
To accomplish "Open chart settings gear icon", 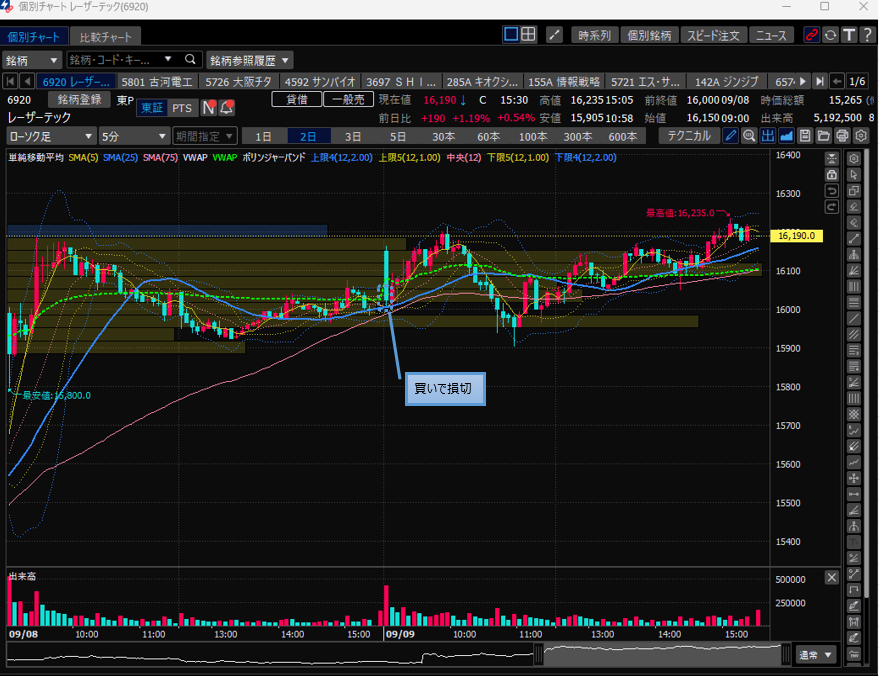I will [860, 136].
